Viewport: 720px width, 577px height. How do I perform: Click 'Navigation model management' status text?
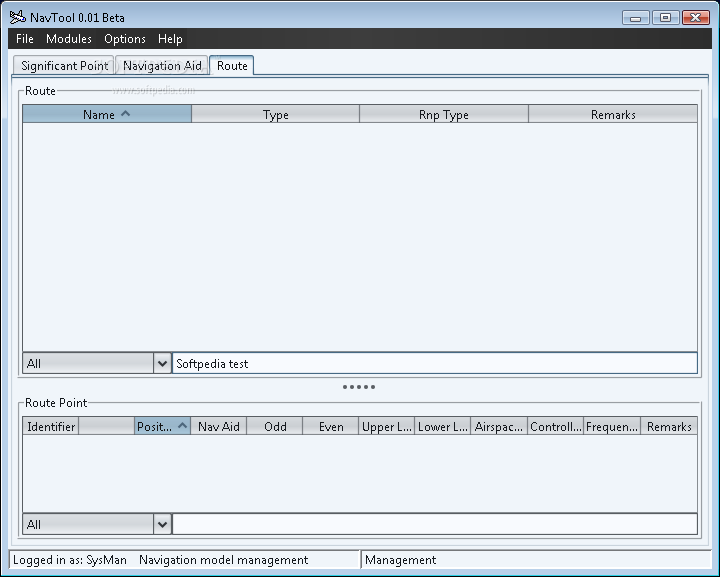tap(224, 560)
